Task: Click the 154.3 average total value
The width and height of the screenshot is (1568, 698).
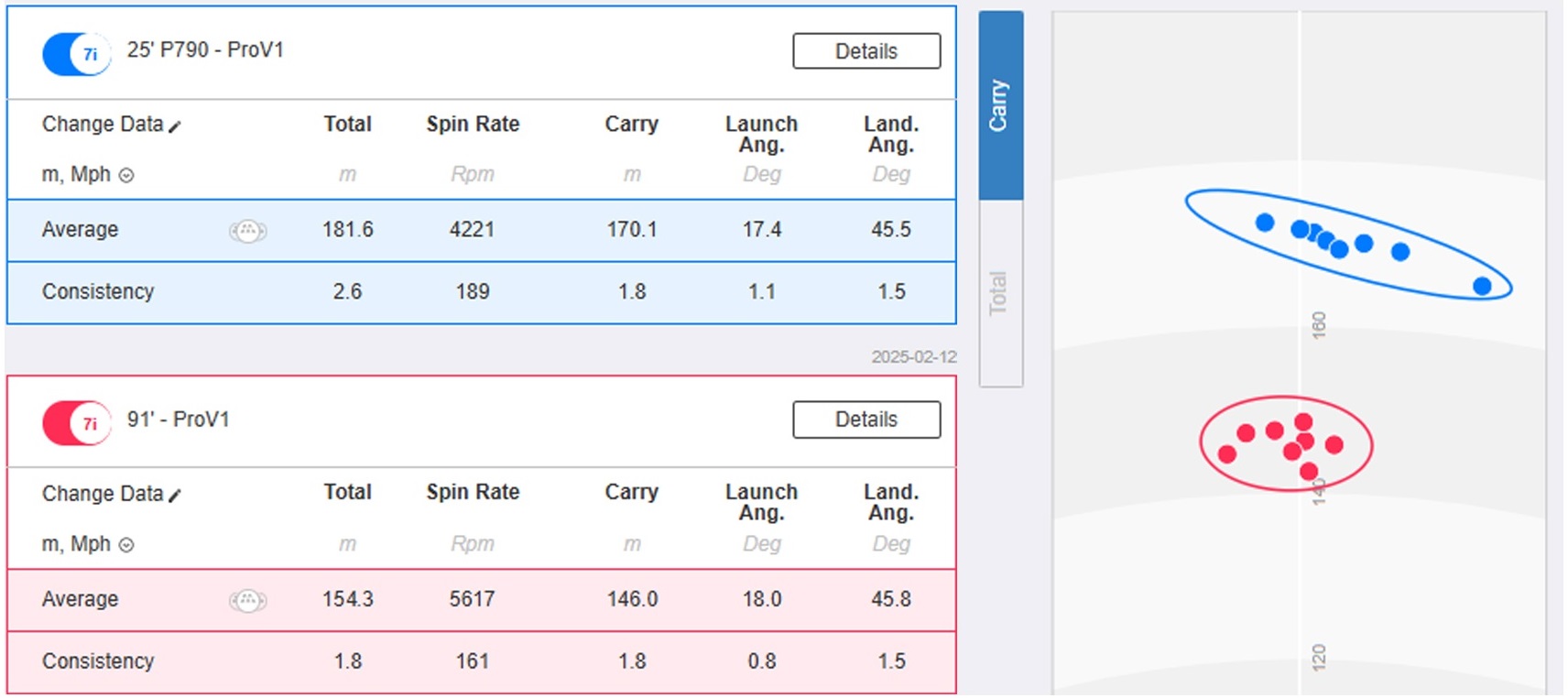Action: tap(347, 599)
